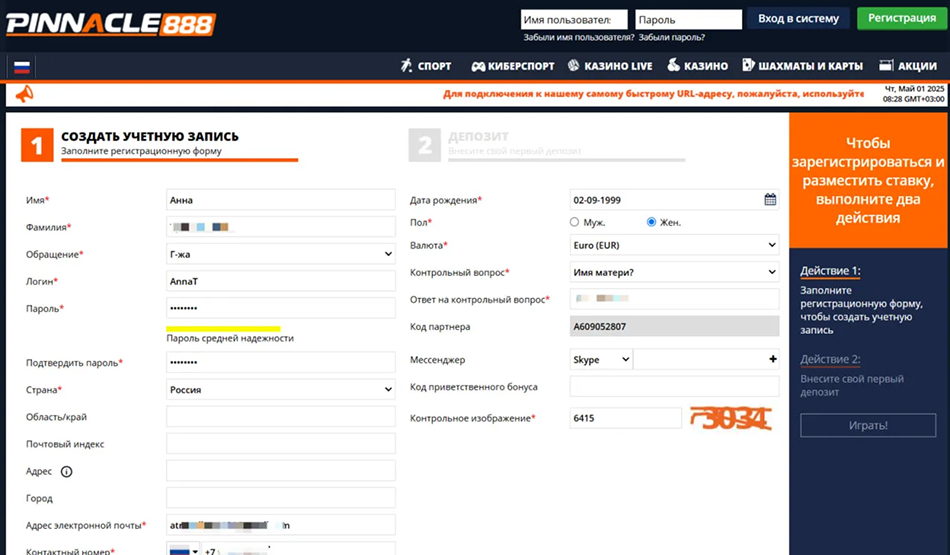Open the Skype messenger type dropdown
Image resolution: width=950 pixels, height=555 pixels.
tap(601, 359)
